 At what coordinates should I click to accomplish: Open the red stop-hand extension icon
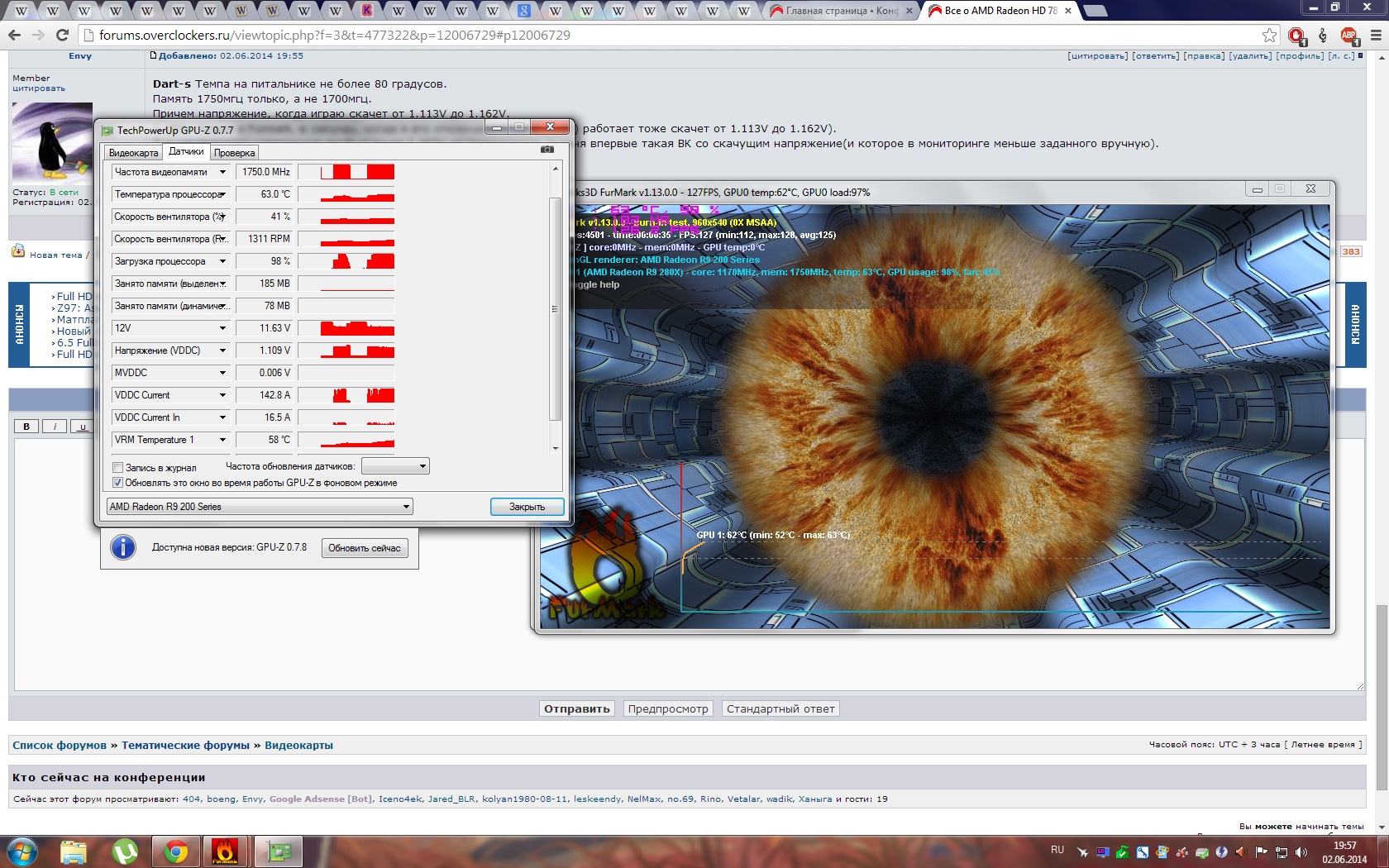(1296, 35)
